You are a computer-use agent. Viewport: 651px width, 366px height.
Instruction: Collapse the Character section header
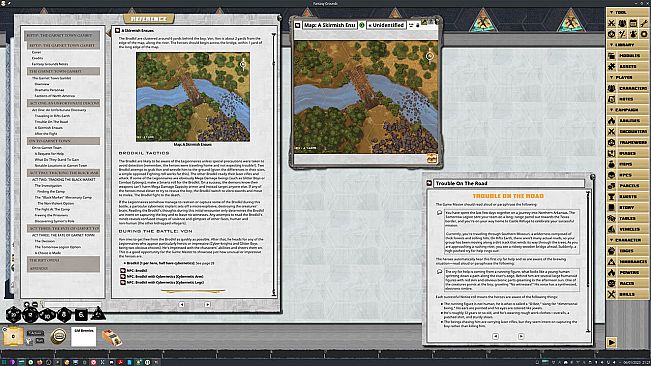point(627,240)
